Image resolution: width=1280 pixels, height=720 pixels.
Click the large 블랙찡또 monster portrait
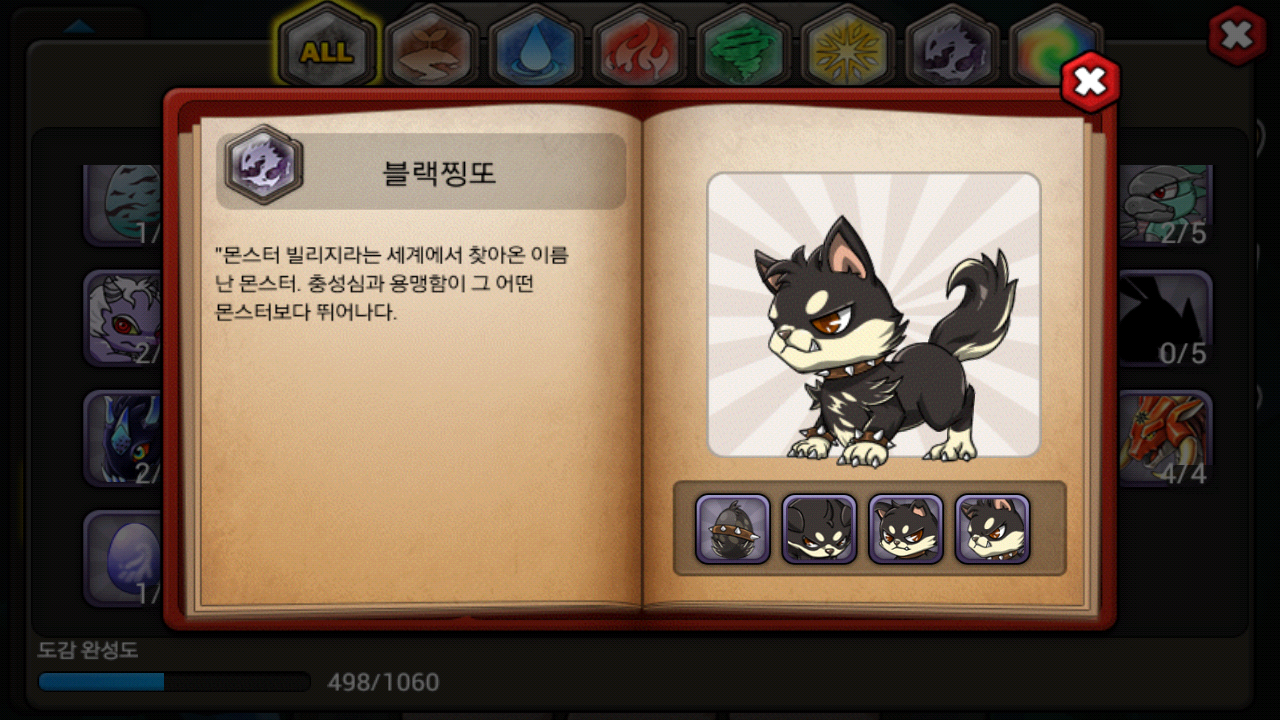point(874,315)
